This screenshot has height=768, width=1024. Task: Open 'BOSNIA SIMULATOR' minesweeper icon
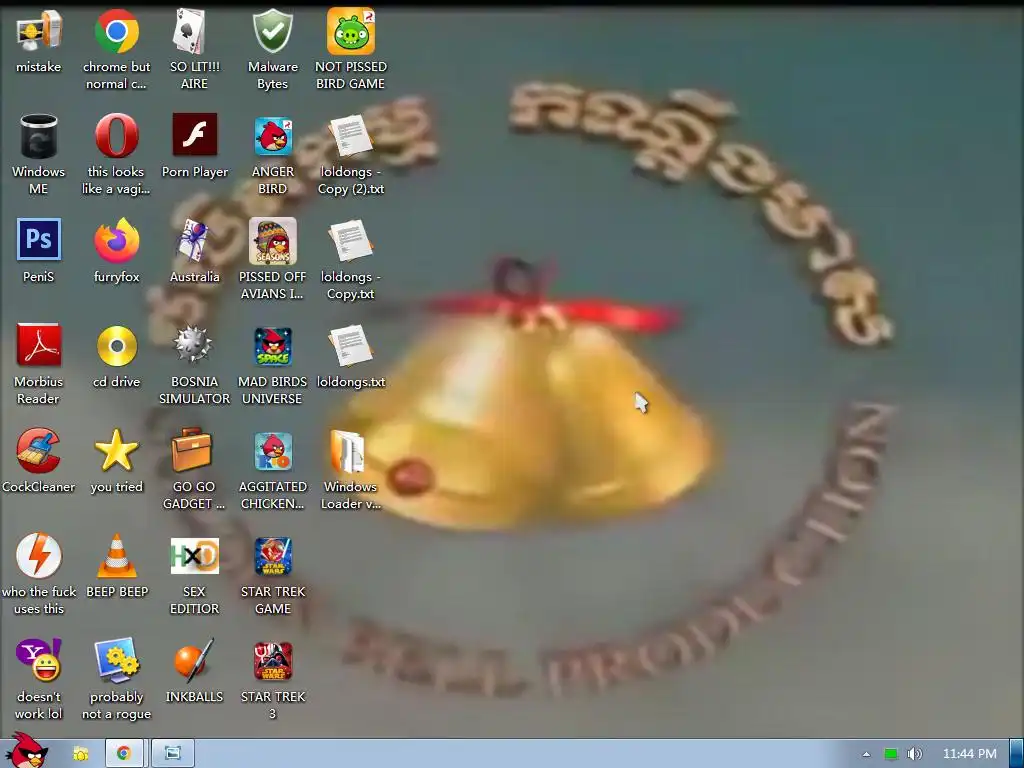click(193, 344)
